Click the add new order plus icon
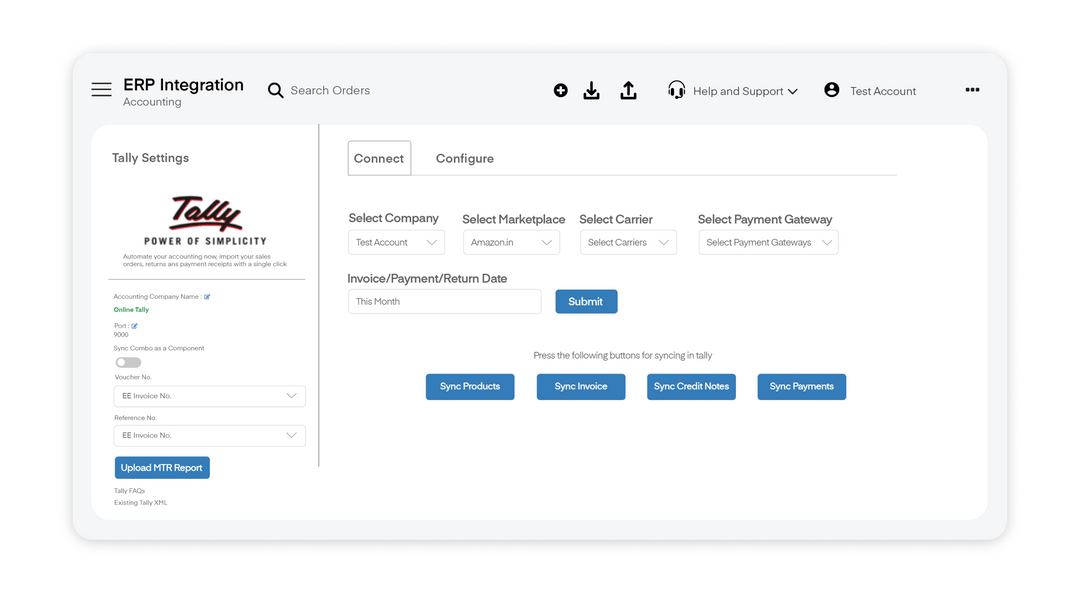 (561, 90)
